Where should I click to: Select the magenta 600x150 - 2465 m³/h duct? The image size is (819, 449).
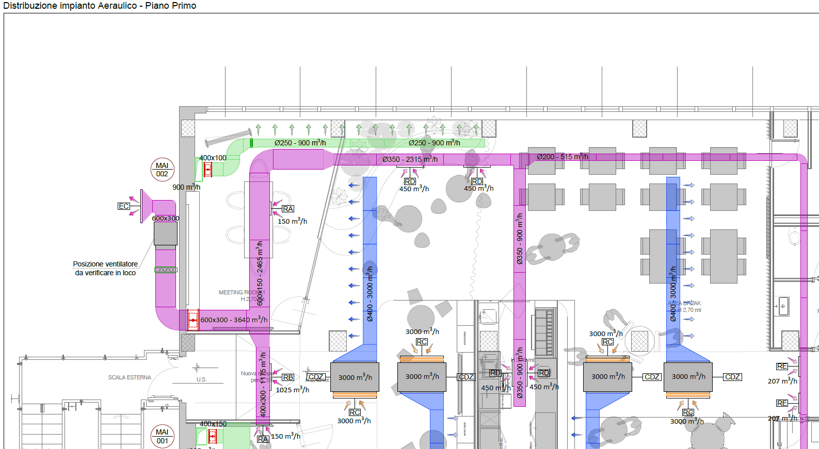point(259,260)
